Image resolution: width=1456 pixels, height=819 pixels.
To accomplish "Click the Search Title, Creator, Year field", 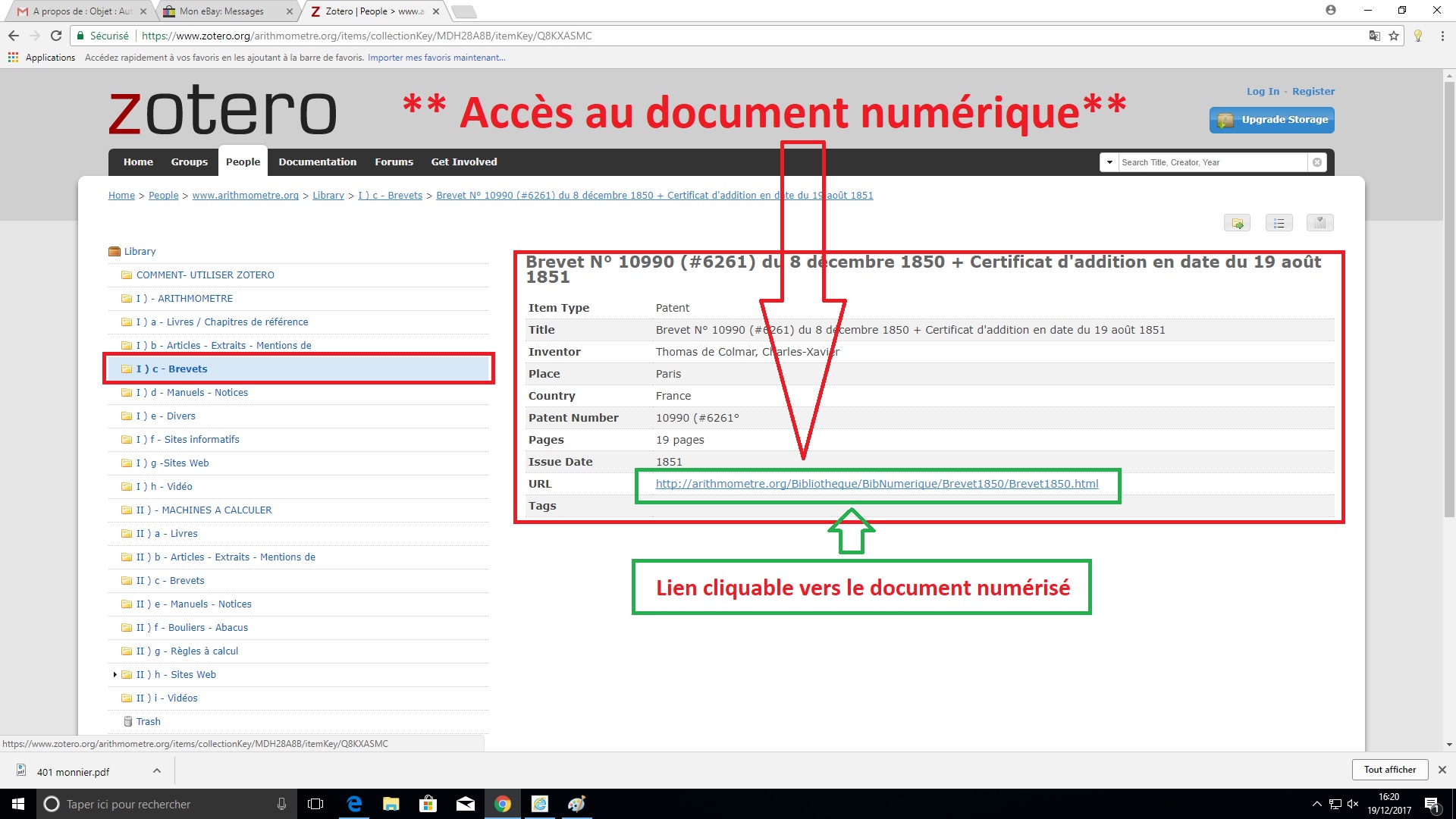I will coord(1212,162).
